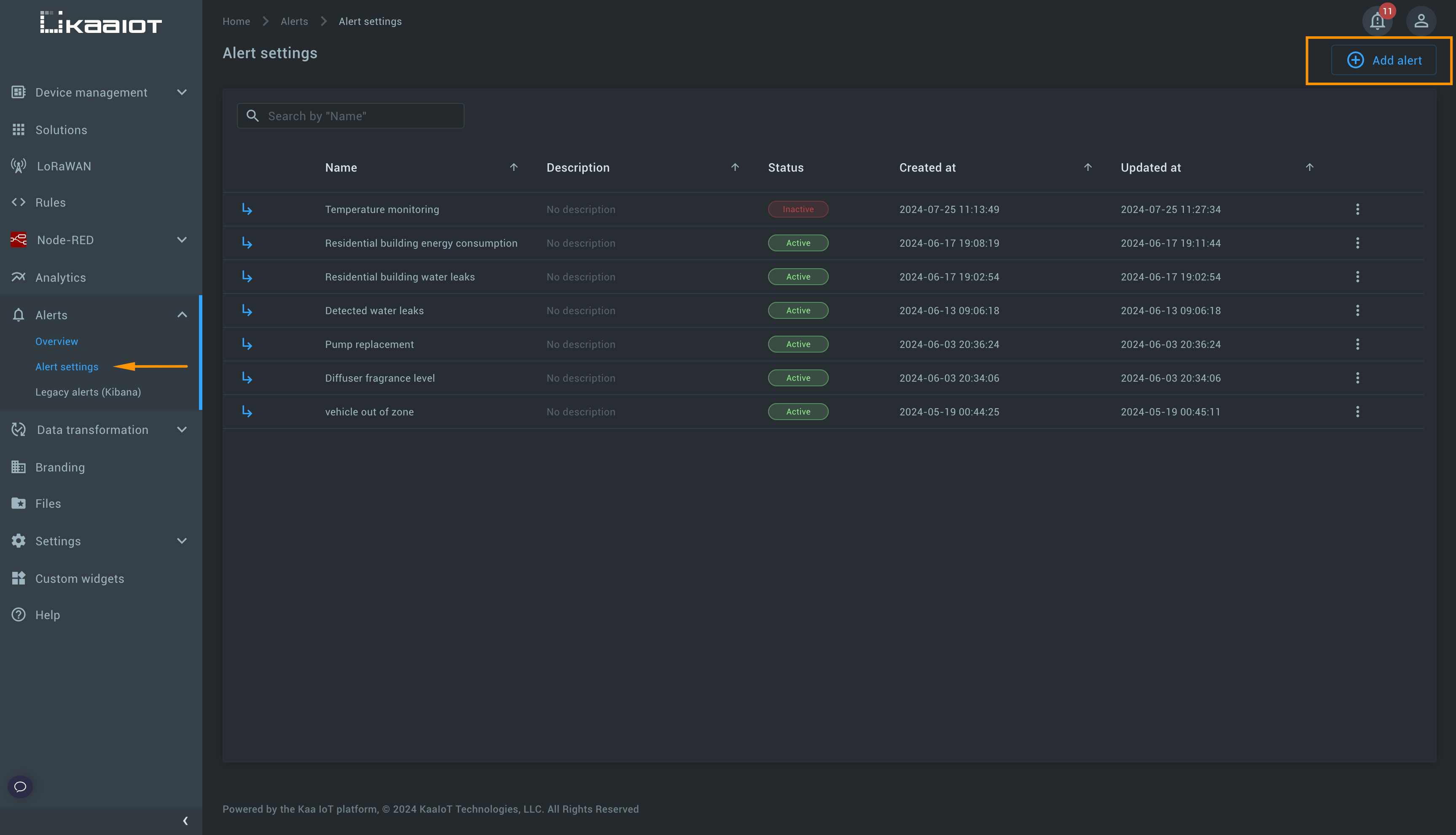Viewport: 1456px width, 835px height.
Task: Click the Rules code brackets icon
Action: pos(19,202)
